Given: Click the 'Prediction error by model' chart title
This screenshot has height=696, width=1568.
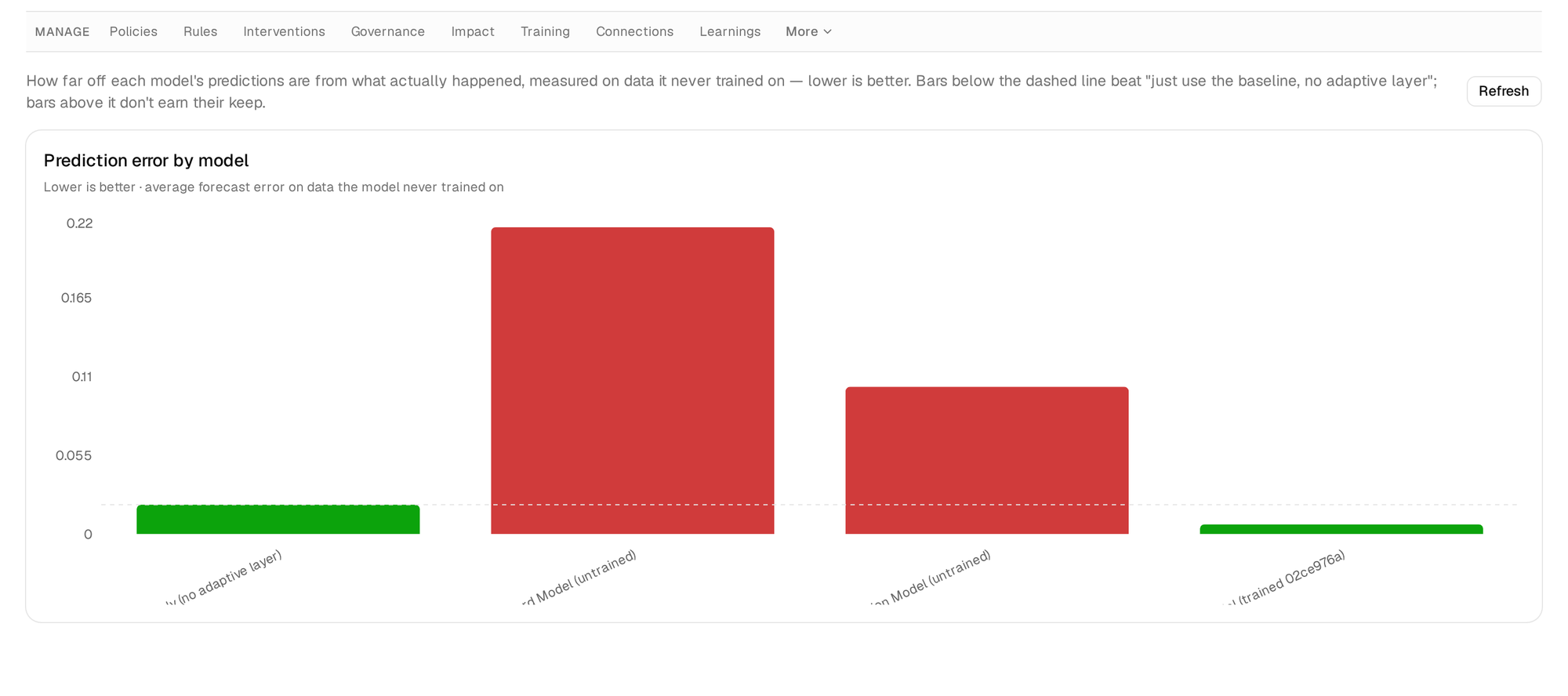Looking at the screenshot, I should pyautogui.click(x=146, y=161).
